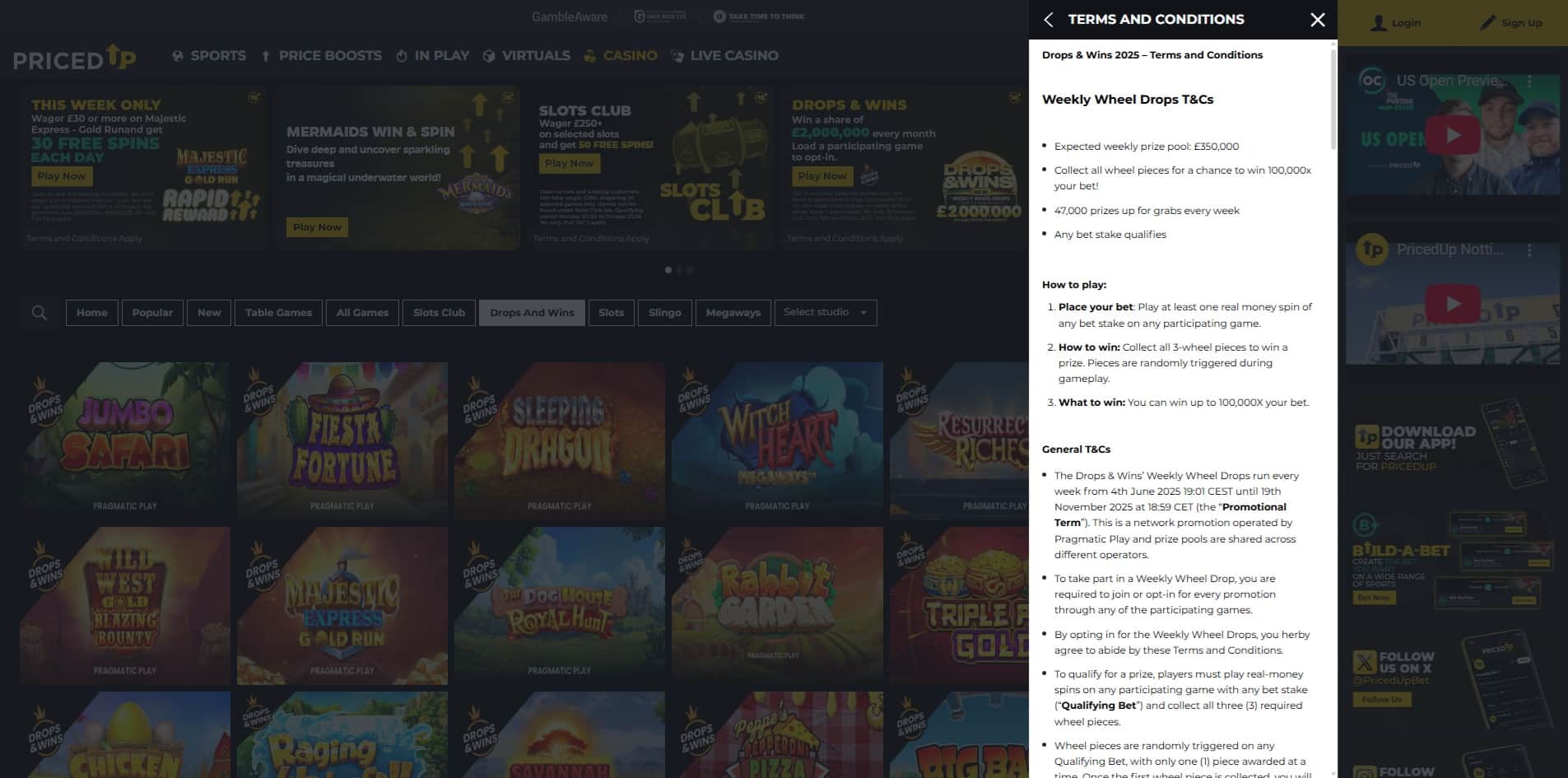
Task: Select the second carousel dot
Action: point(679,270)
